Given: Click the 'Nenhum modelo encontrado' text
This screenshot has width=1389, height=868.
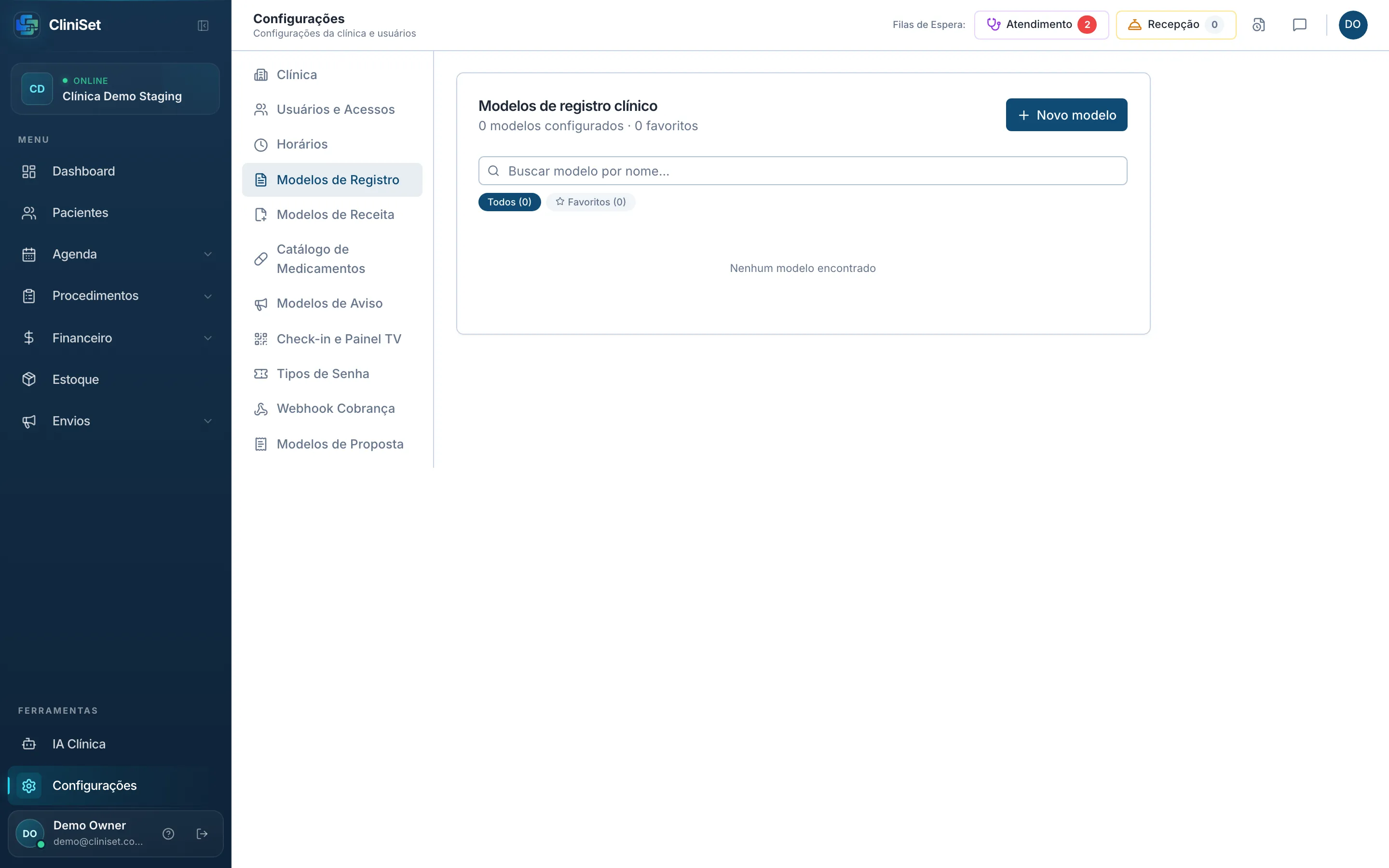Looking at the screenshot, I should (803, 268).
